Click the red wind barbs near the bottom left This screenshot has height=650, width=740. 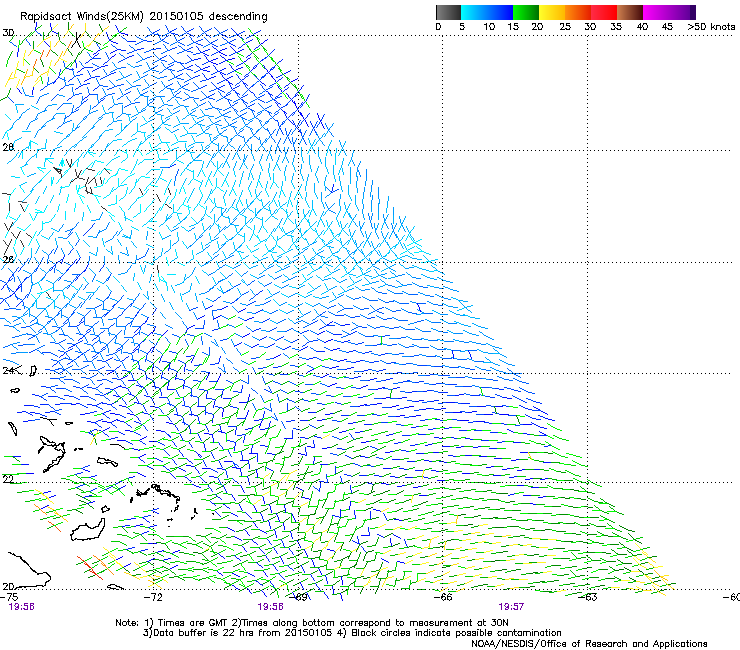click(90, 568)
